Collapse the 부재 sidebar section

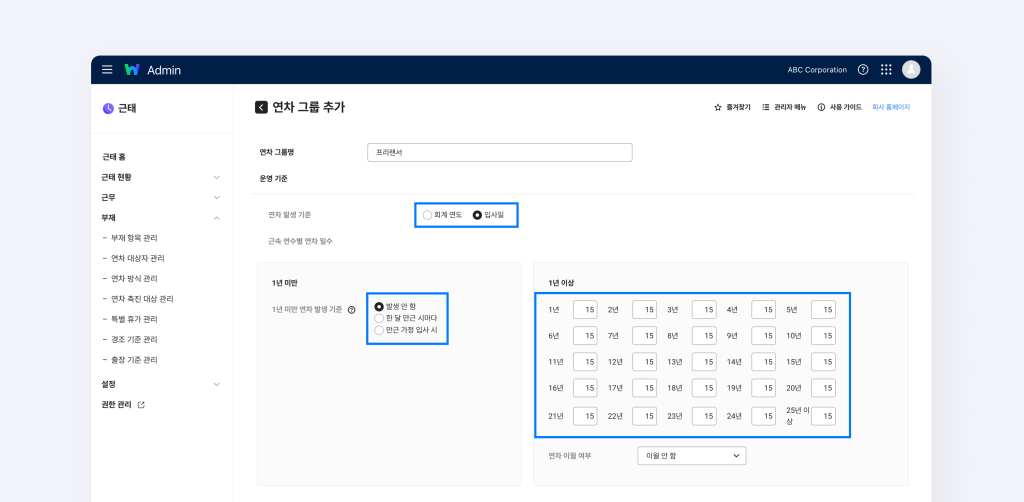click(x=217, y=217)
